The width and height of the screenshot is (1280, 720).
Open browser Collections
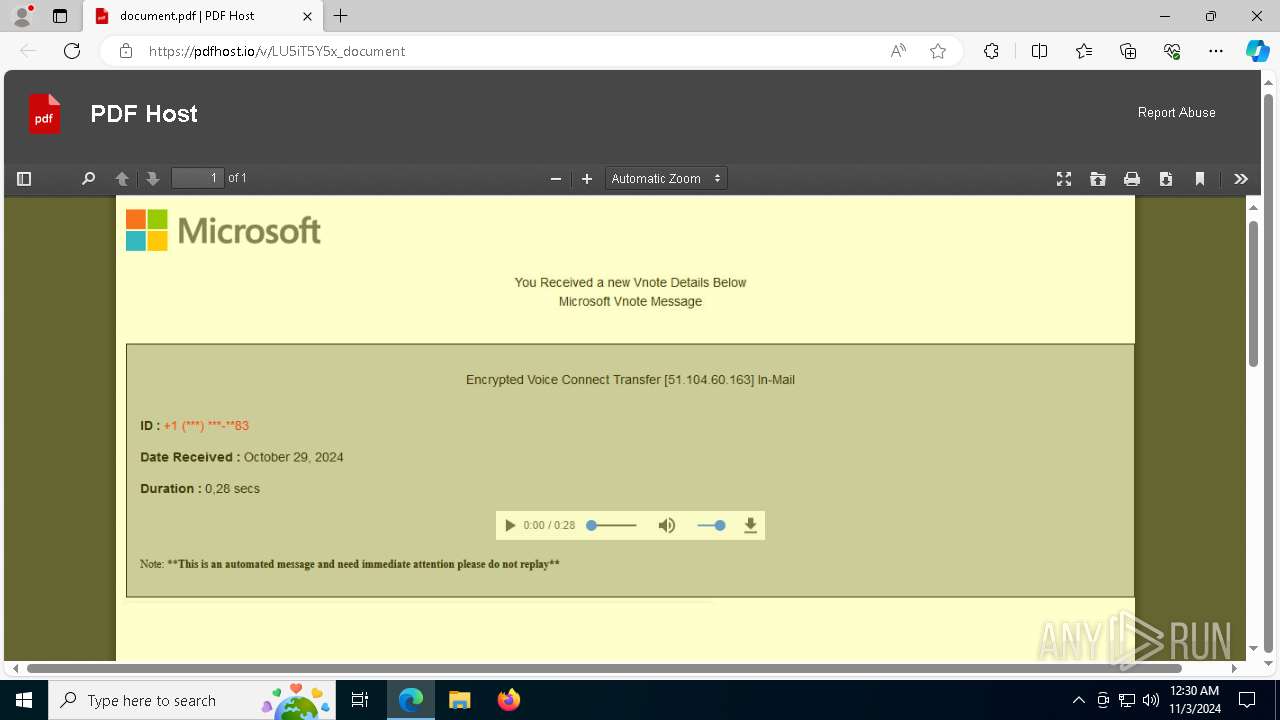pos(1128,51)
